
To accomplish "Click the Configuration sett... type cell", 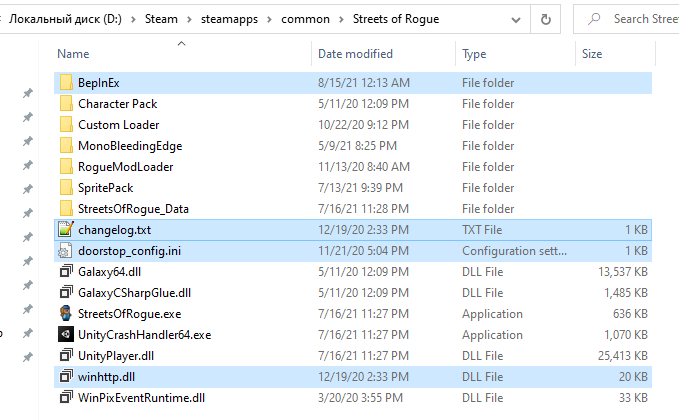I will [x=514, y=251].
